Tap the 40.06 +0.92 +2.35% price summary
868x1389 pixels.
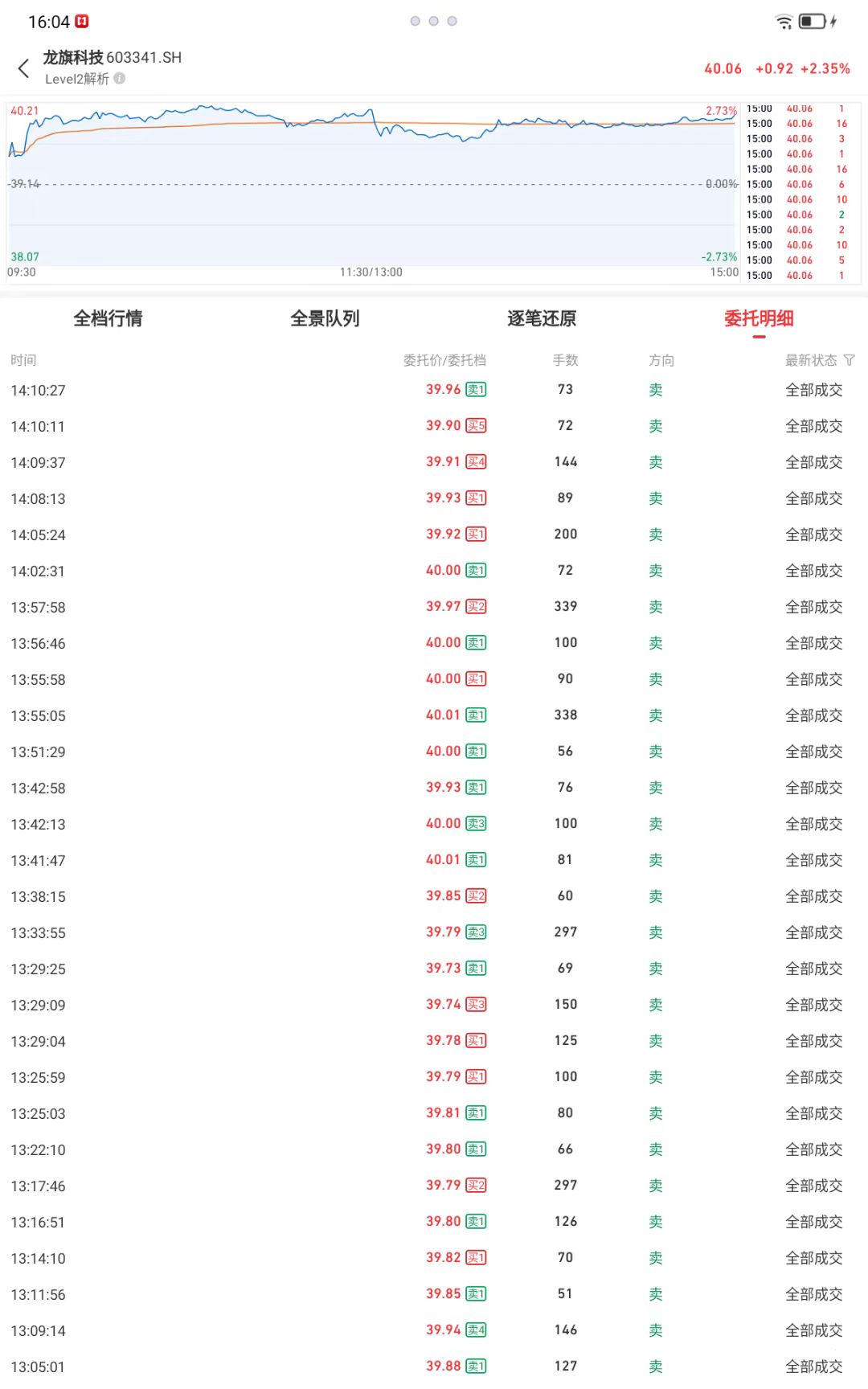coord(777,69)
